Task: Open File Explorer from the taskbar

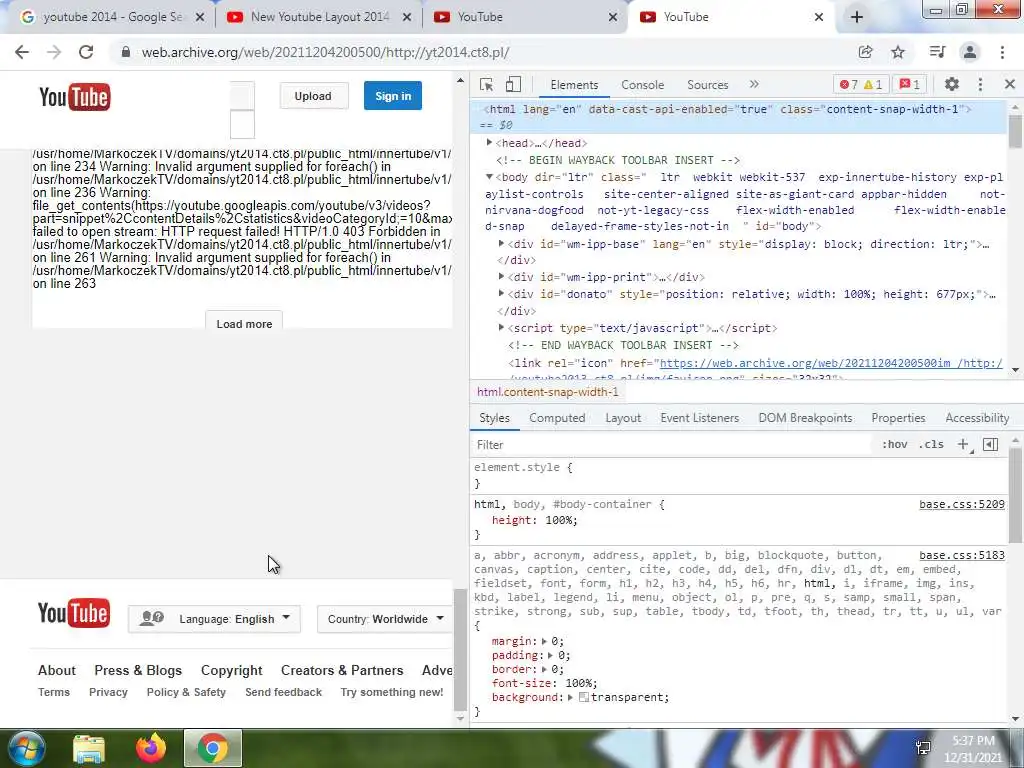Action: coord(89,748)
